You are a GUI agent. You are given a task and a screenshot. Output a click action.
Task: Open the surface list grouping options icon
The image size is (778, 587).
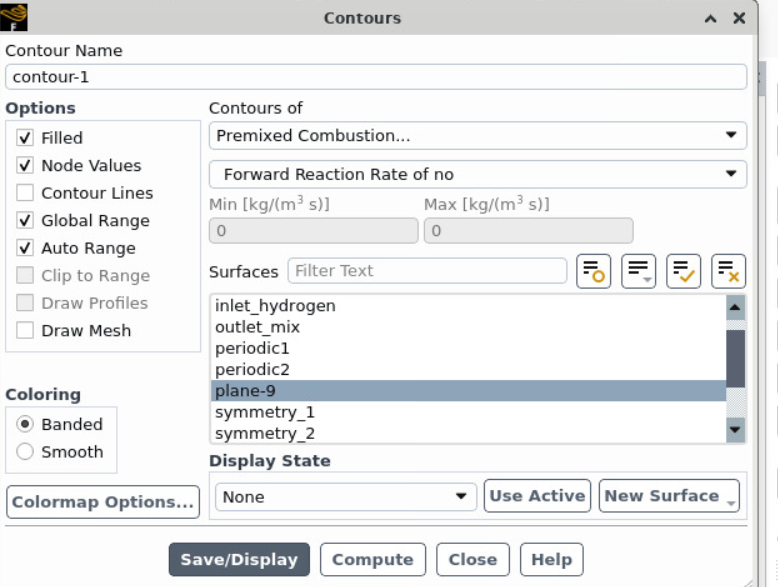click(638, 271)
